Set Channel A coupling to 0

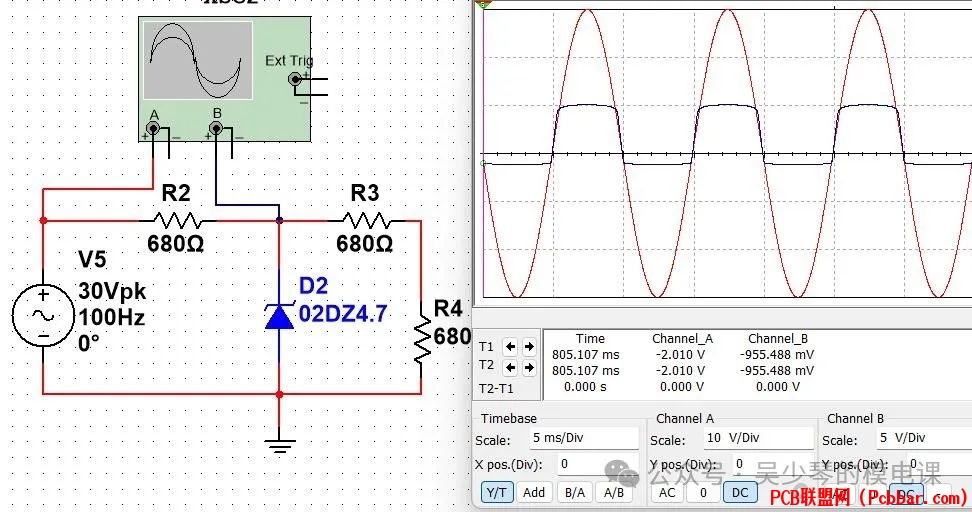703,493
